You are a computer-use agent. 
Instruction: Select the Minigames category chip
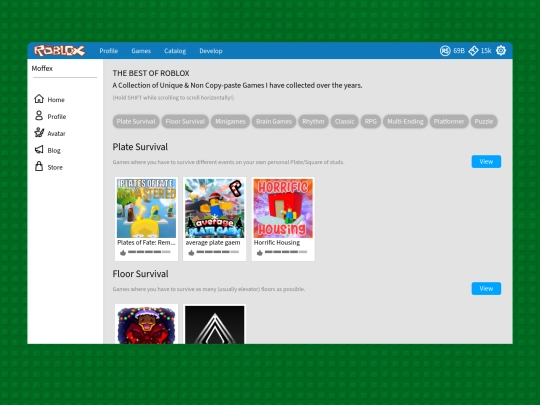coord(230,121)
